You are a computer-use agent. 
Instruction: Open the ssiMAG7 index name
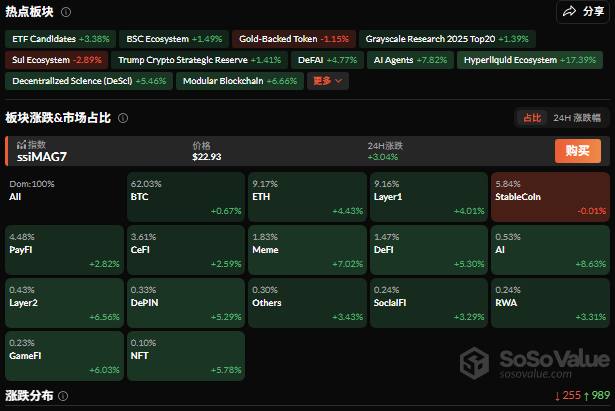[42, 157]
